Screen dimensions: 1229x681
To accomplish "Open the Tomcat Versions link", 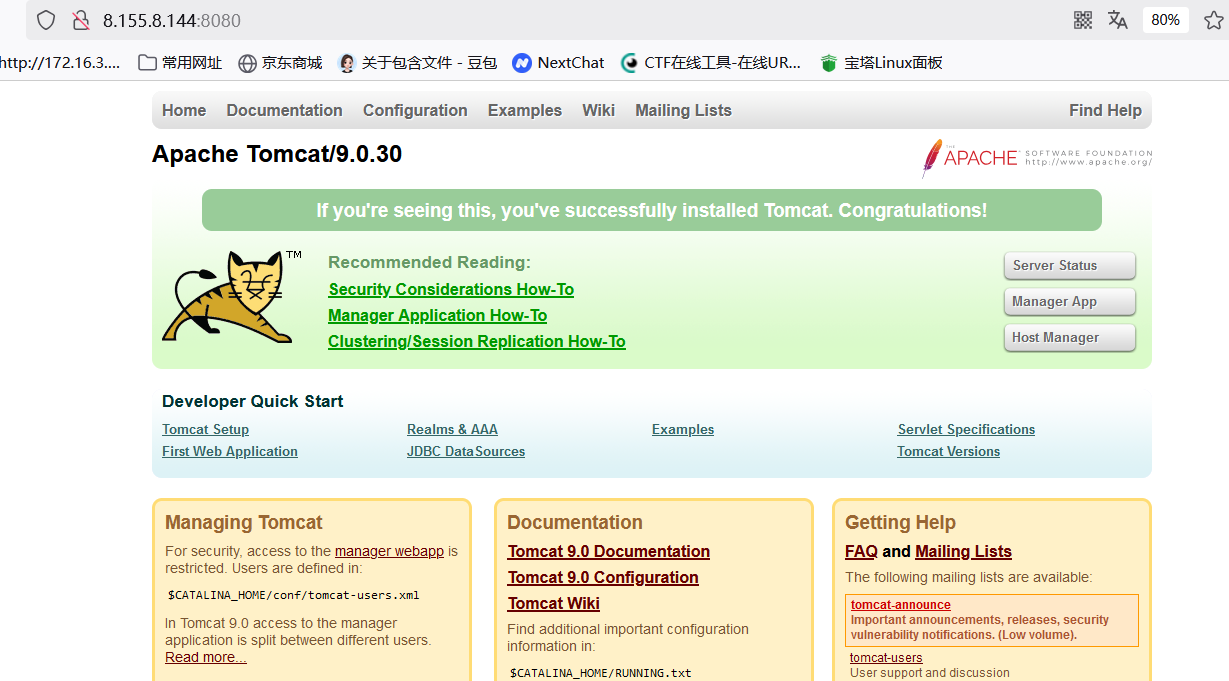I will (x=948, y=452).
